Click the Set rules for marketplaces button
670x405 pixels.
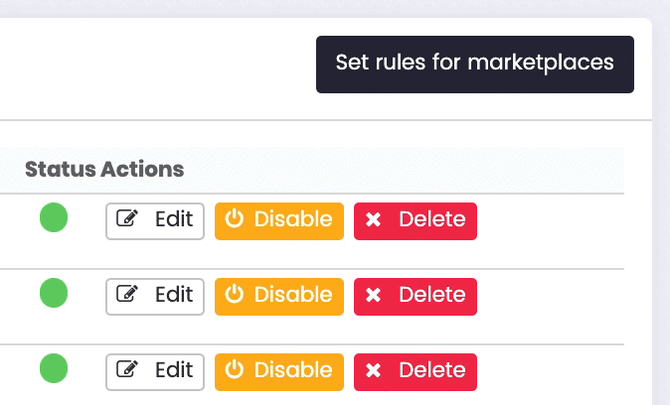tap(475, 64)
